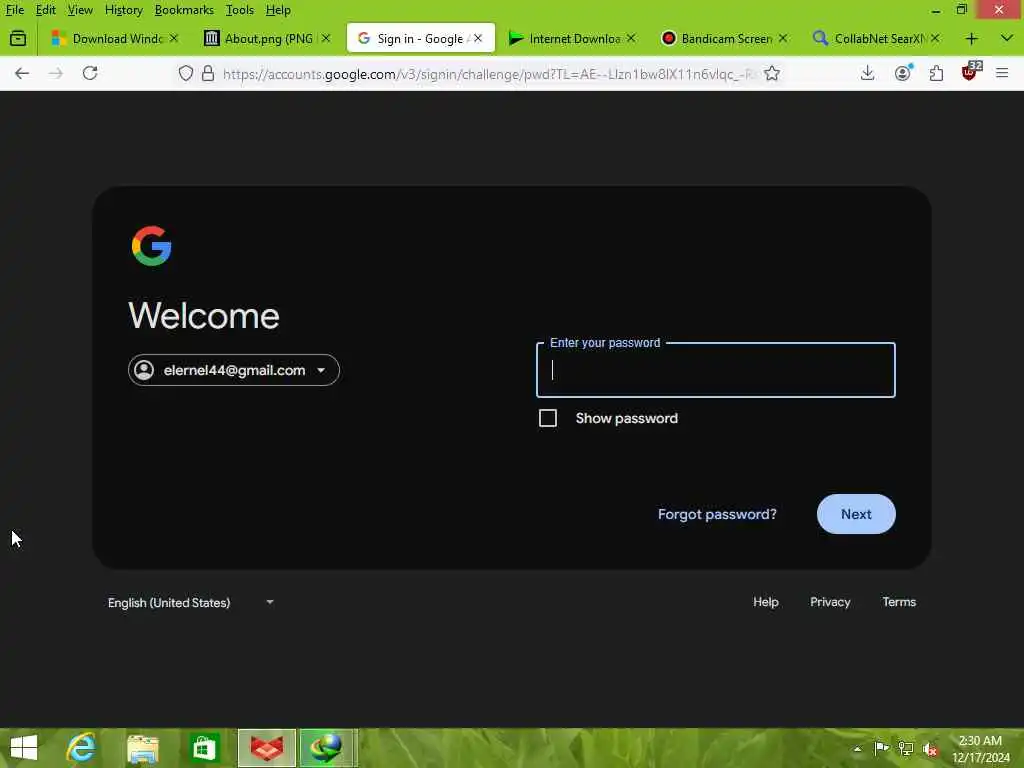Open the elernel44@gmail.com account switcher
Screen dimensions: 1024x768
(x=234, y=370)
